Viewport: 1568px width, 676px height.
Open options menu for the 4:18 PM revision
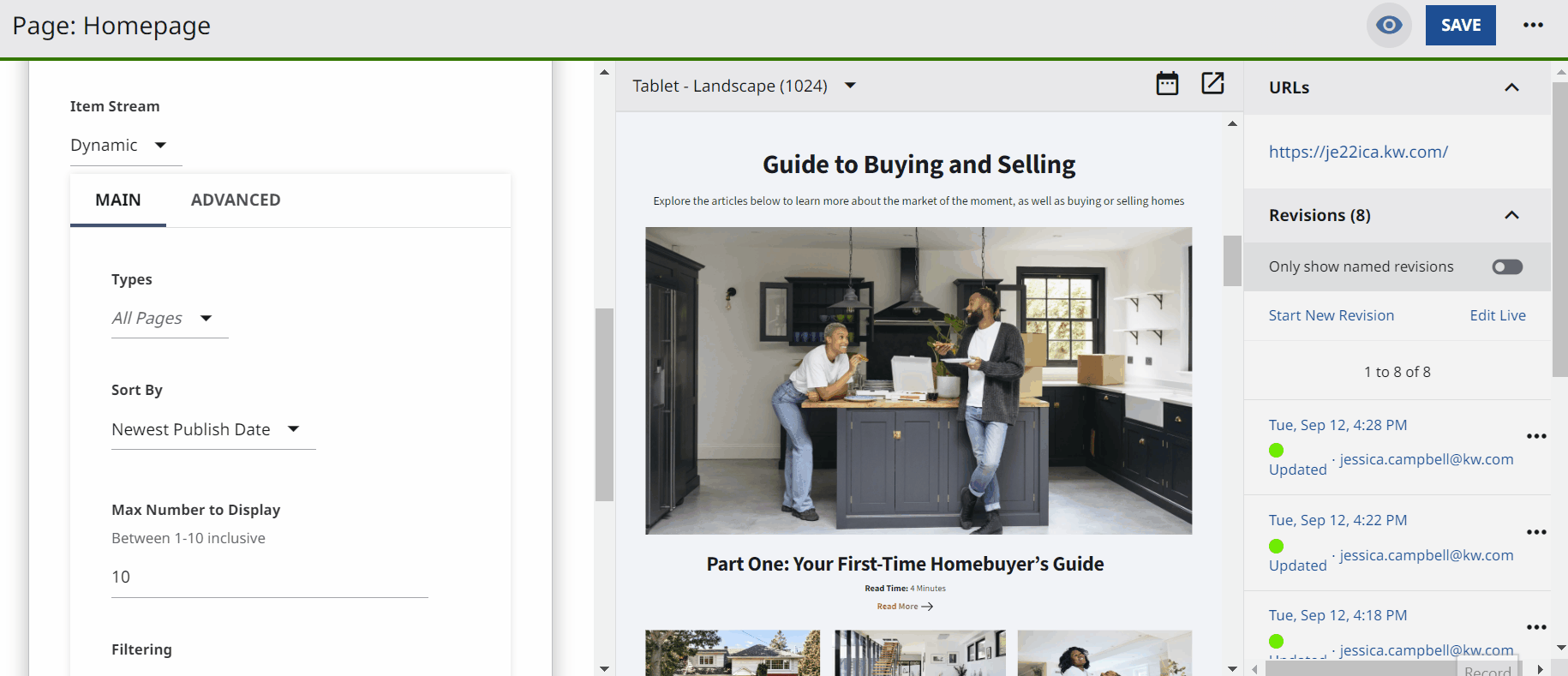click(1536, 627)
